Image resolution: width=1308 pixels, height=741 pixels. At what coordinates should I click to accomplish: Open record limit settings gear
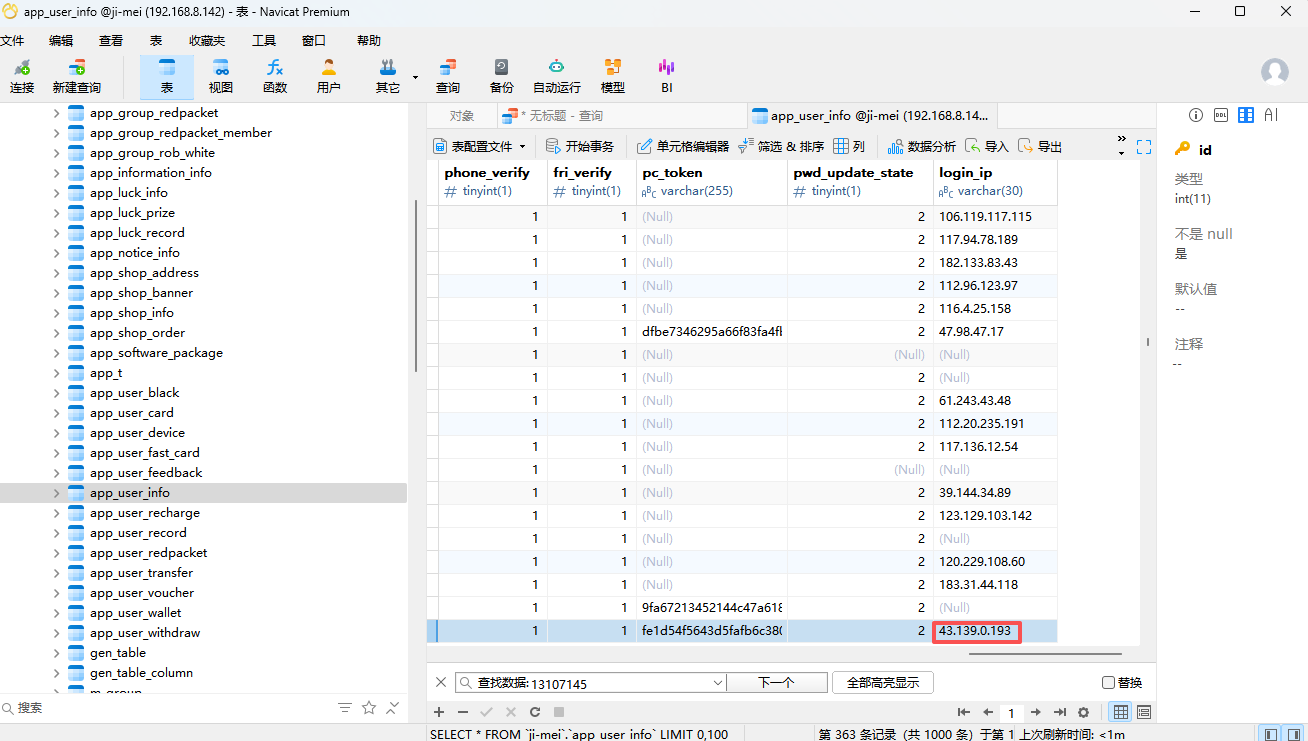click(1083, 712)
